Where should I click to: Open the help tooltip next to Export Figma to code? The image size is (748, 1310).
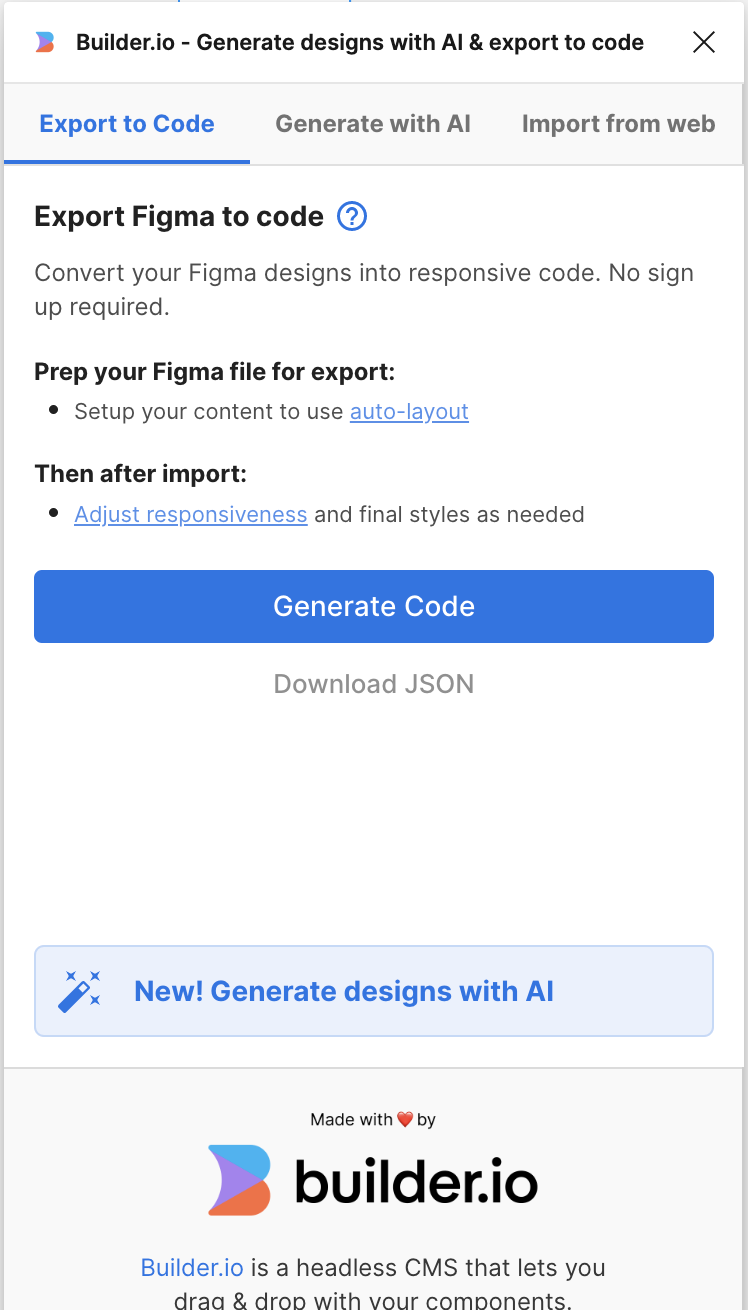pos(351,217)
